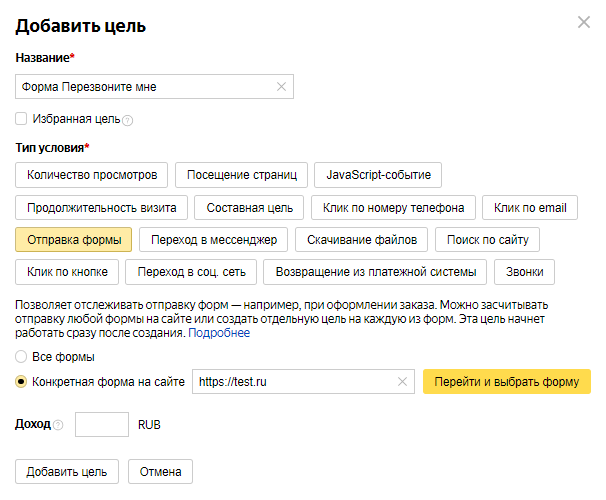Select Посещение страниц condition type
The width and height of the screenshot is (606, 500).
pos(240,175)
